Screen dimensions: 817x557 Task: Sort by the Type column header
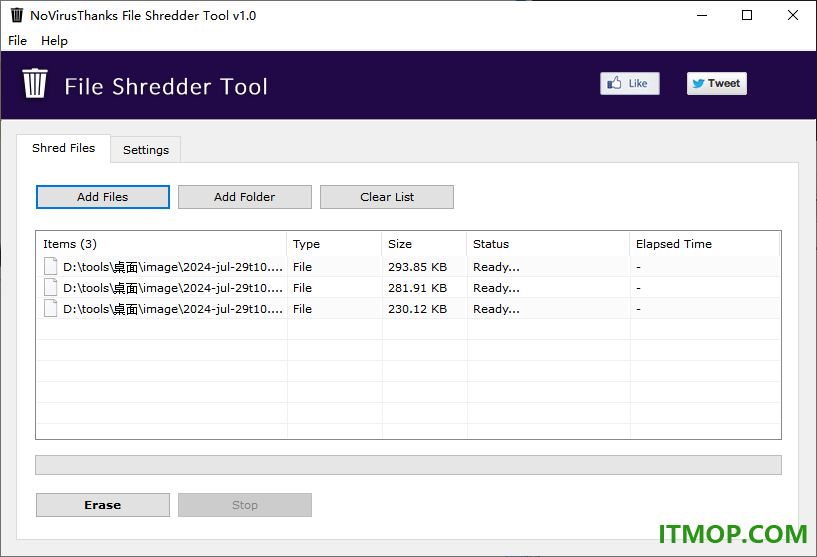pos(334,244)
